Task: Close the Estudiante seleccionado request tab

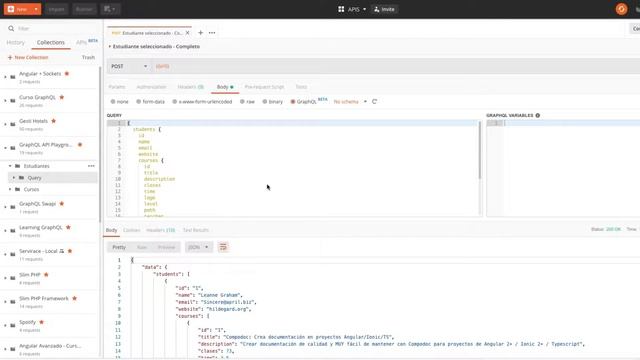Action: tap(188, 33)
